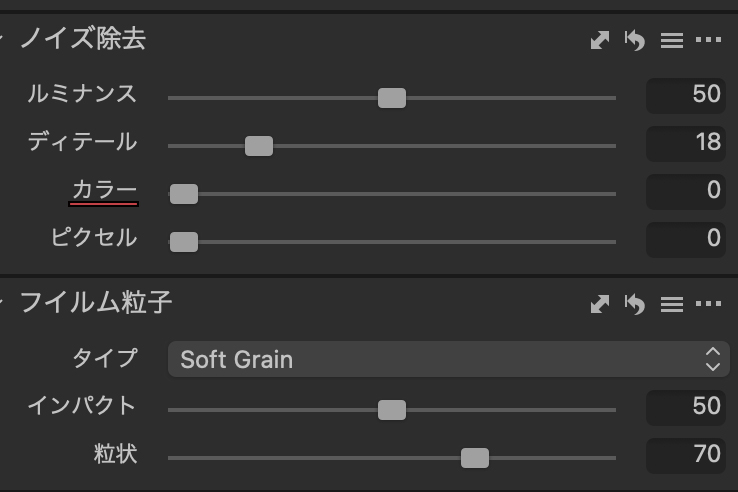Viewport: 738px width, 492px height.
Task: Open the ノイズ除去 presets list icon
Action: 672,40
